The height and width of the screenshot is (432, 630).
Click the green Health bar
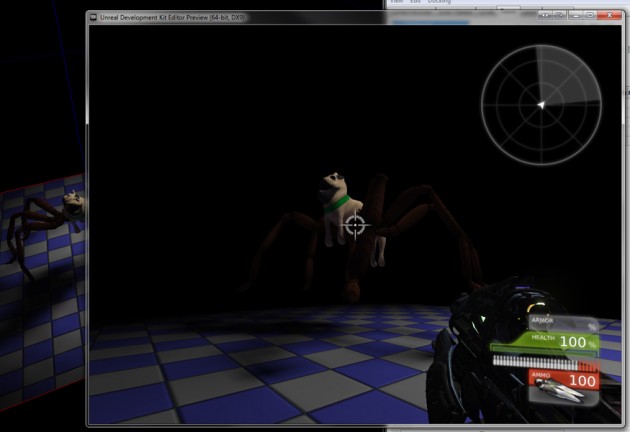point(540,342)
